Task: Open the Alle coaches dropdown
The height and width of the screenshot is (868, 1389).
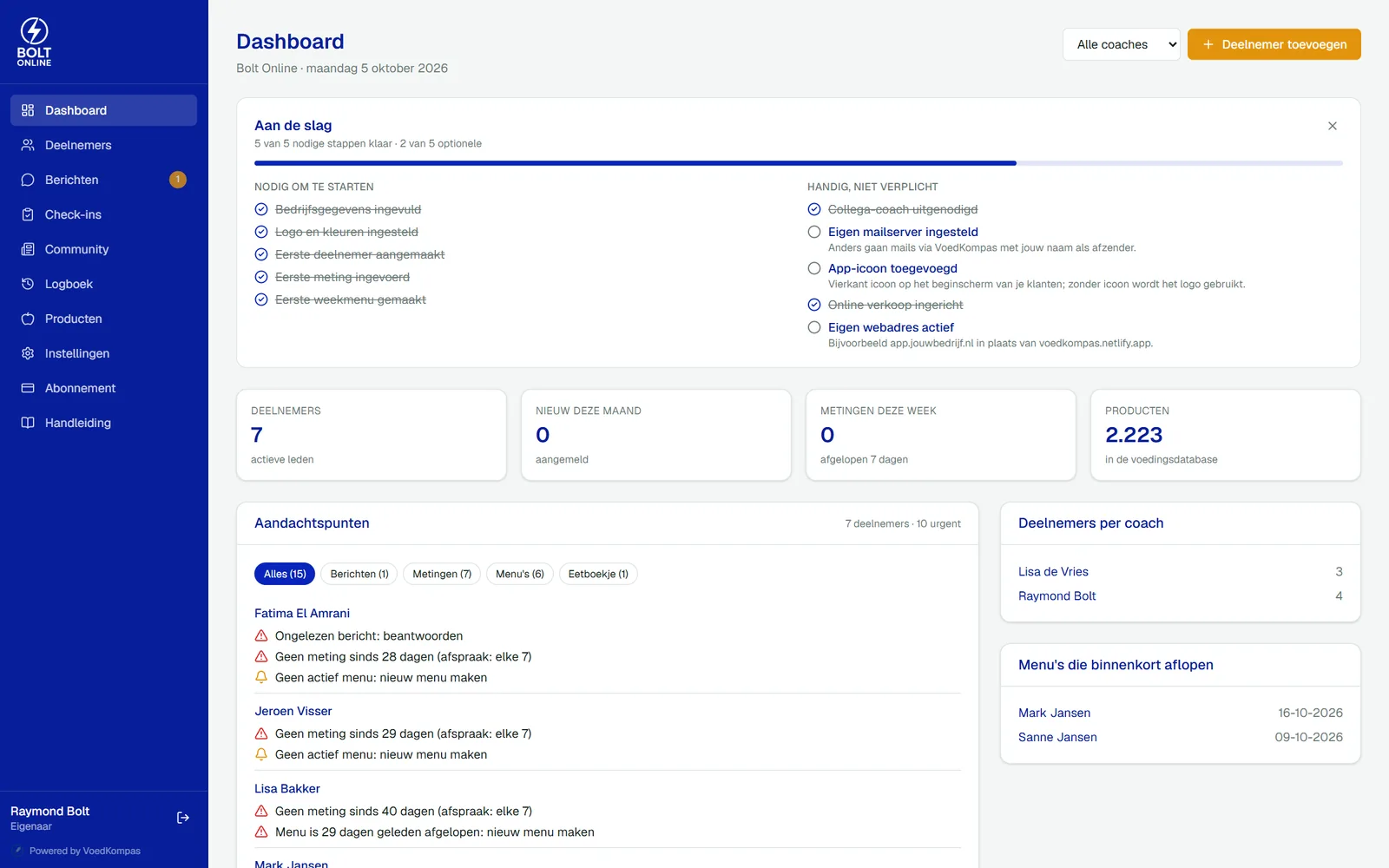Action: [1122, 44]
